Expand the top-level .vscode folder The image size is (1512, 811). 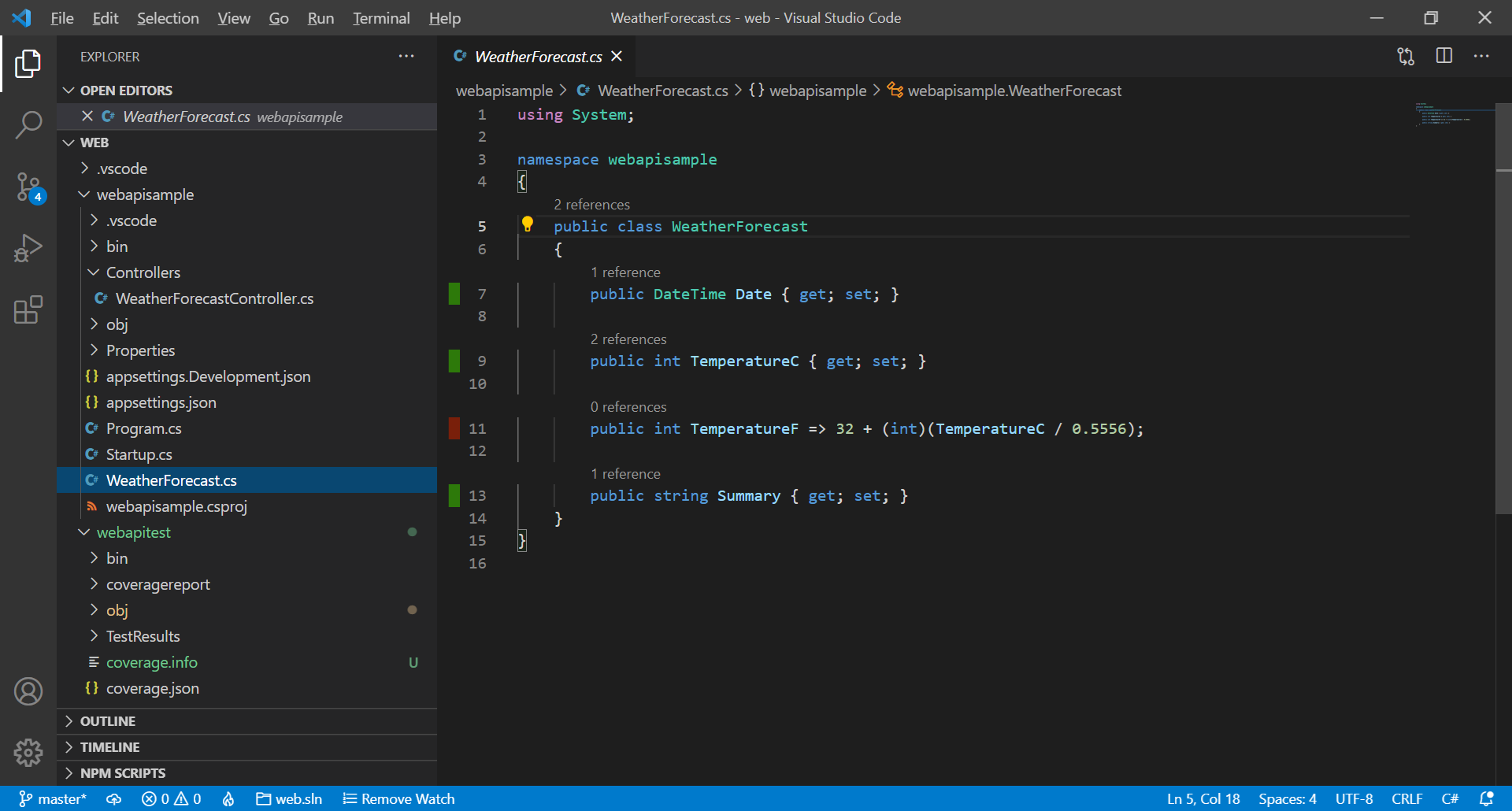pyautogui.click(x=246, y=168)
